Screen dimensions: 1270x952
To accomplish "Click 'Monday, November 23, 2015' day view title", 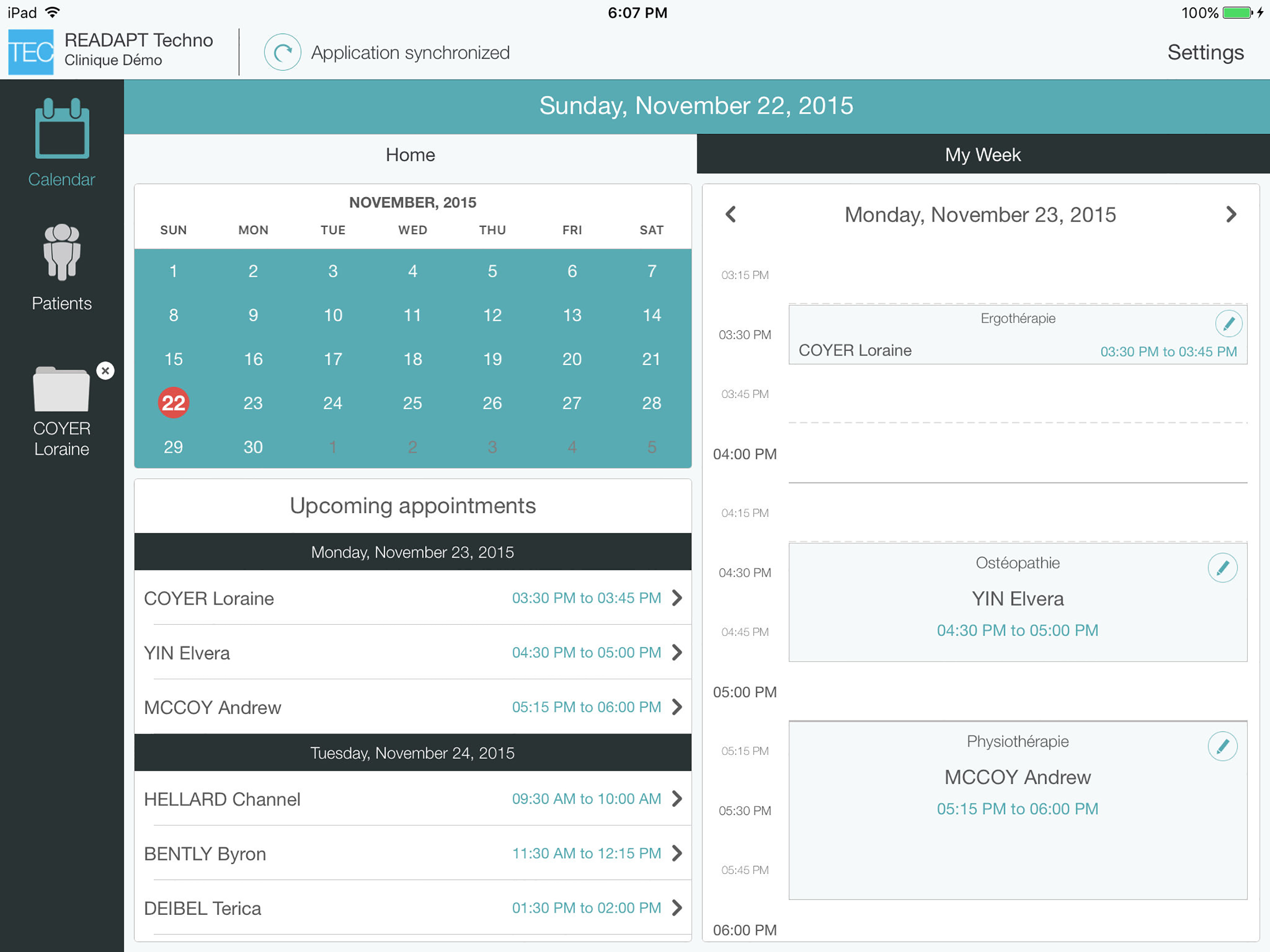I will [980, 214].
